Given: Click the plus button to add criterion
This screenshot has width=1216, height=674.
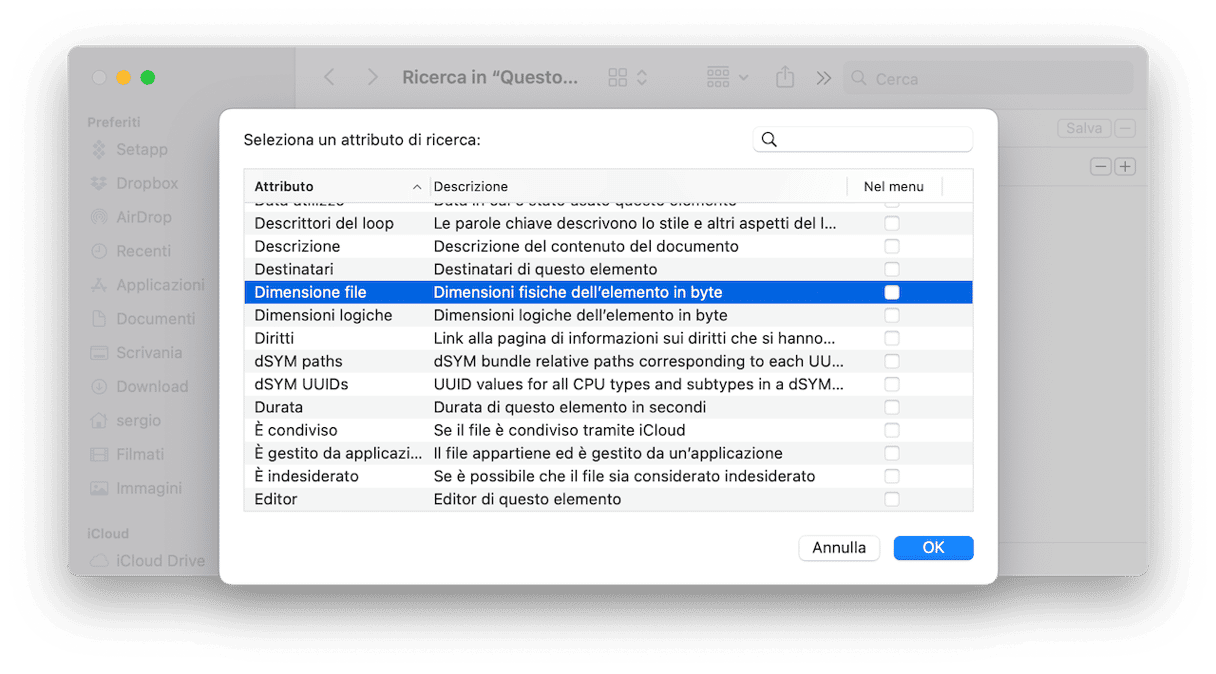Looking at the screenshot, I should coord(1125,166).
